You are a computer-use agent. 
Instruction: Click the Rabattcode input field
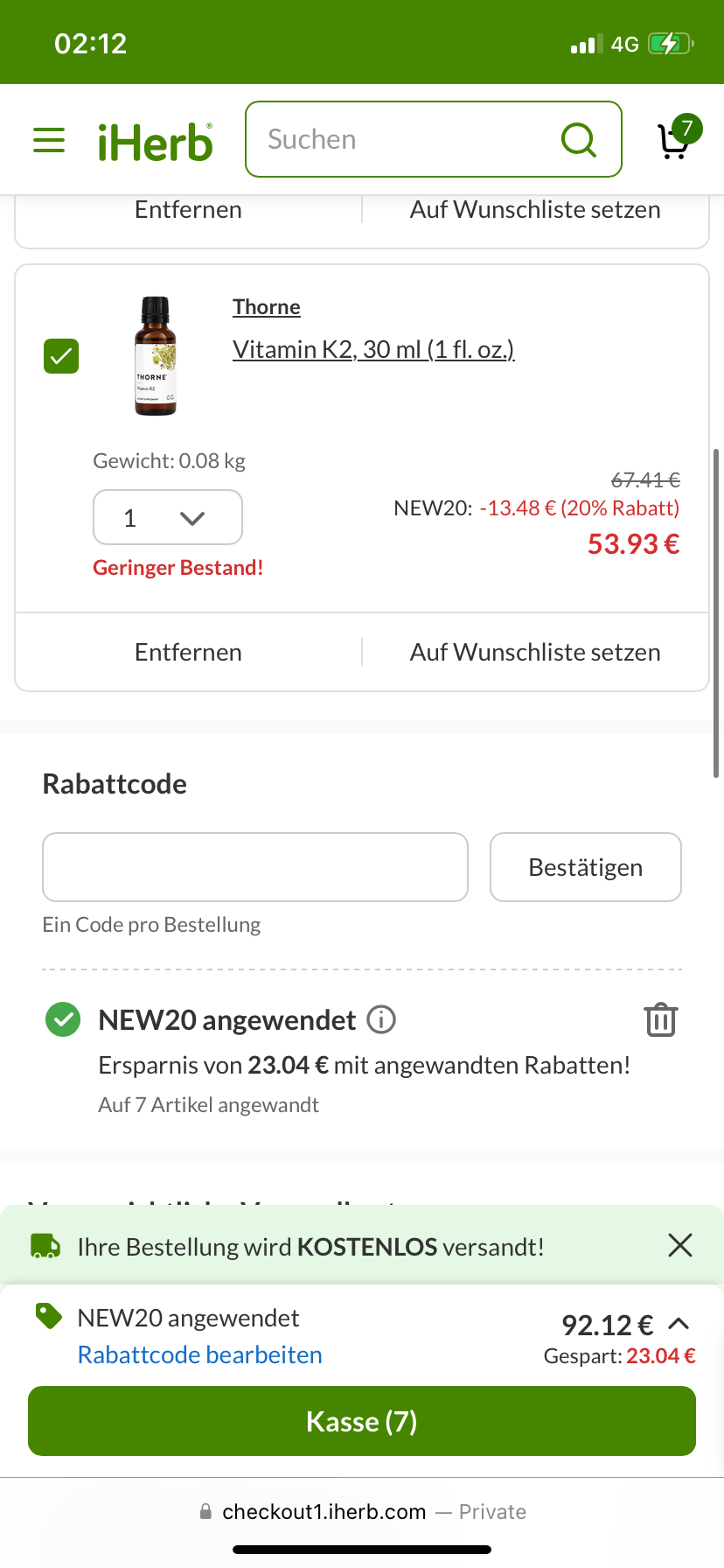pos(255,867)
